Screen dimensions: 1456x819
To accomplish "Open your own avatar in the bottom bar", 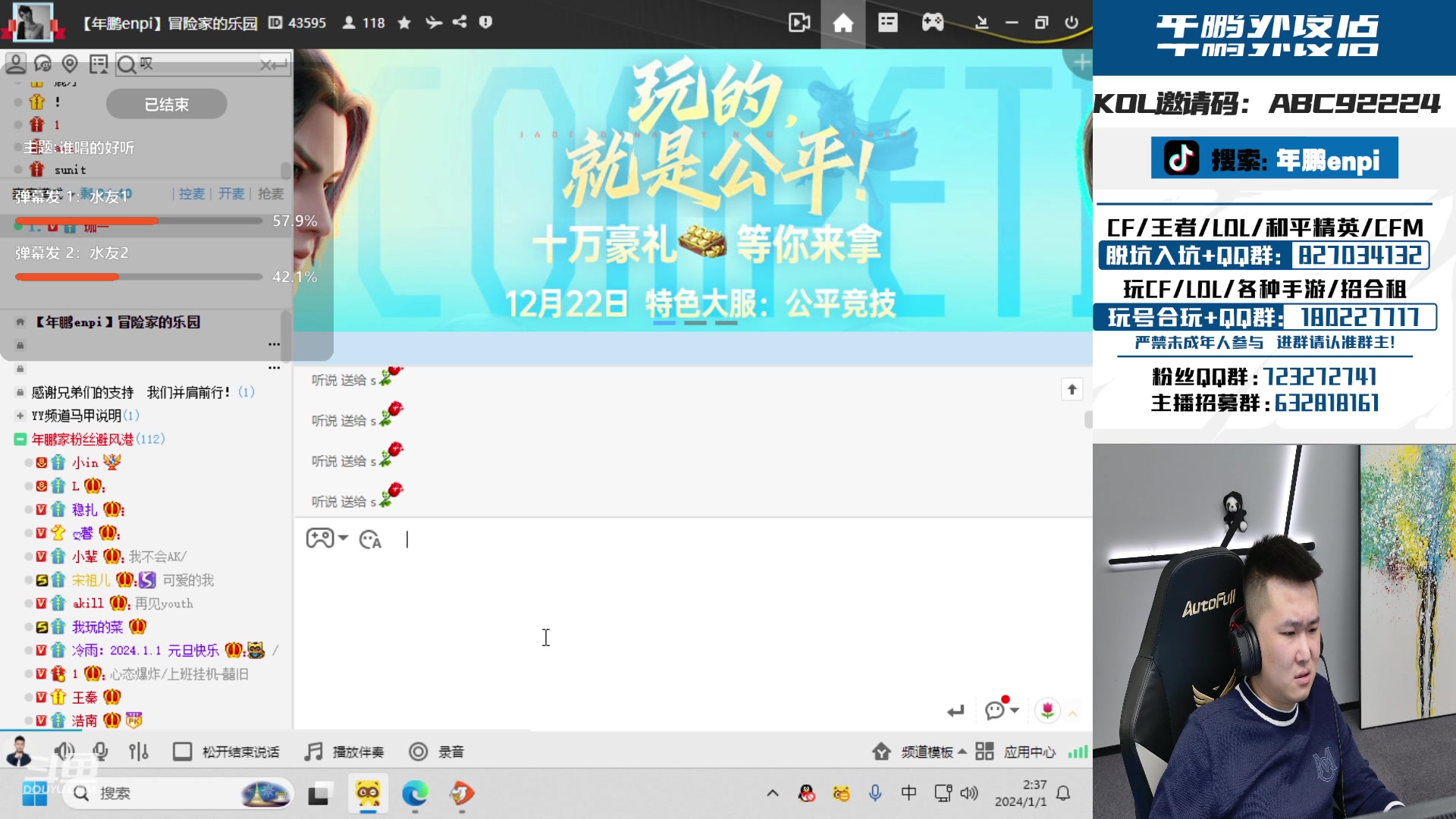I will (x=18, y=751).
